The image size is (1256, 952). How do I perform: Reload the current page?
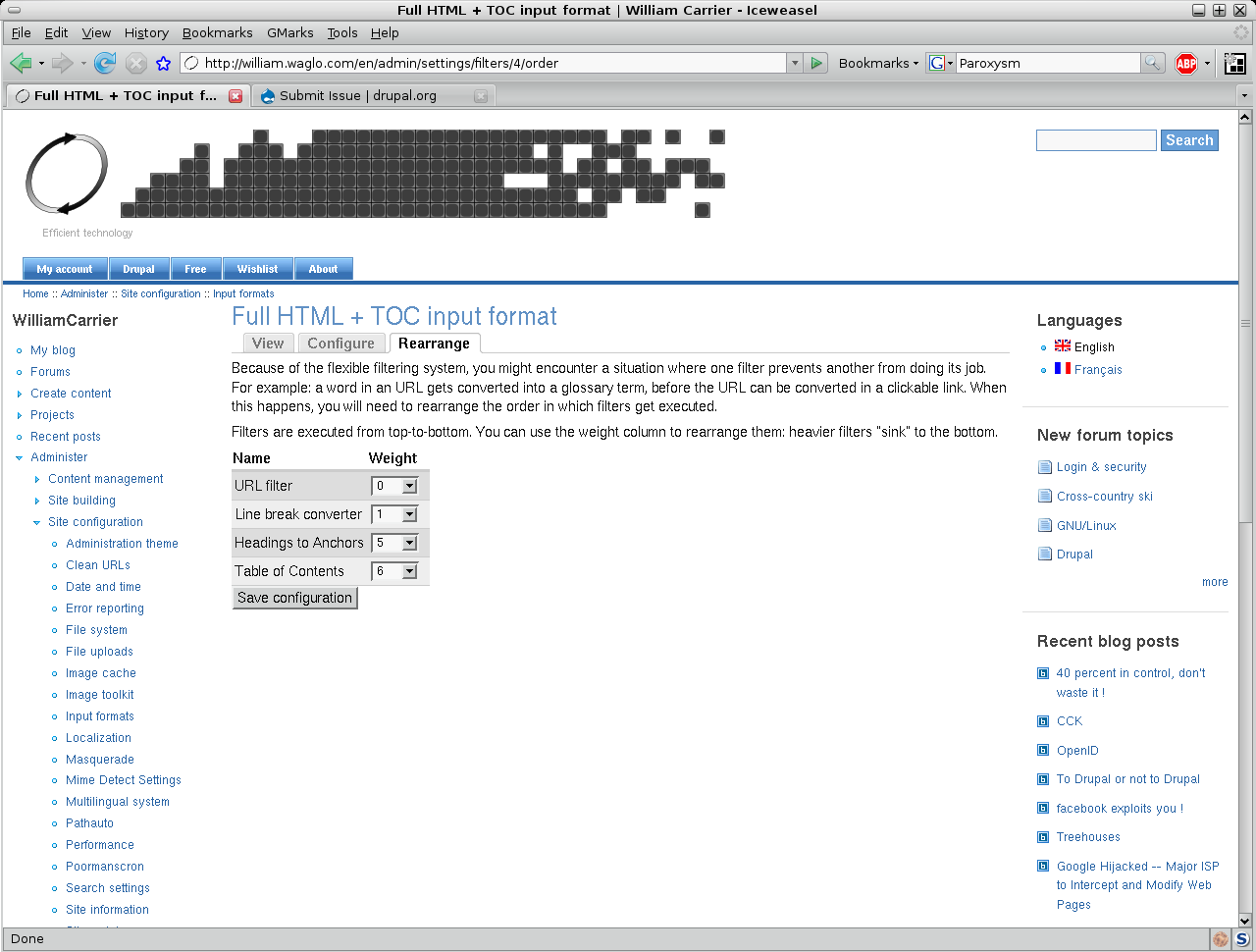tap(104, 63)
